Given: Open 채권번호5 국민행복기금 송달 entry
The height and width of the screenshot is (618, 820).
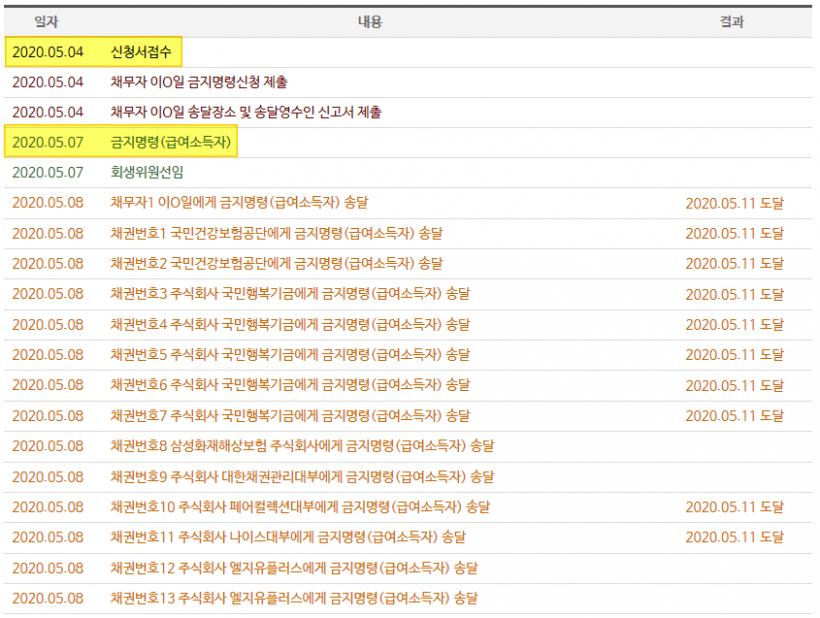Looking at the screenshot, I should point(290,354).
